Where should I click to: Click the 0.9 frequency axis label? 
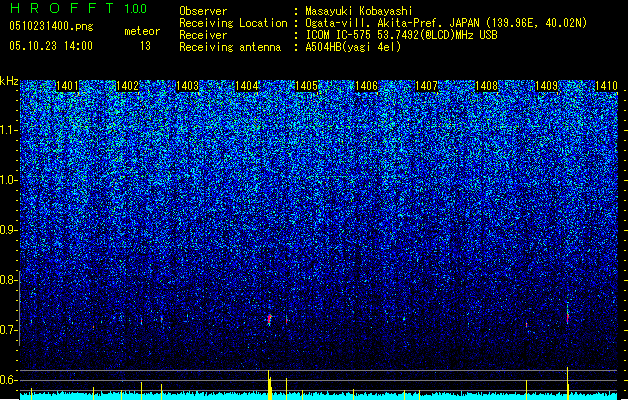pyautogui.click(x=8, y=230)
